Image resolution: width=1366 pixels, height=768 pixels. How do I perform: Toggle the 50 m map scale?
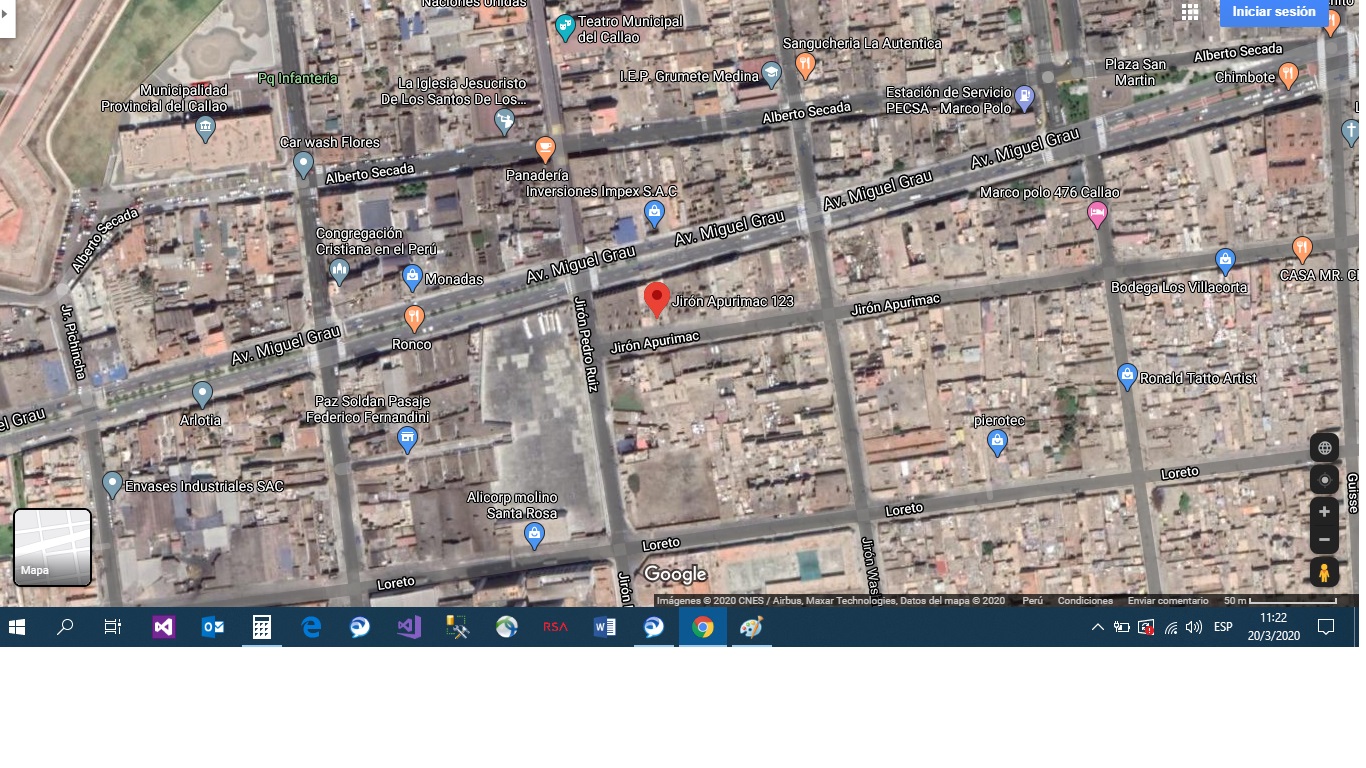(1280, 601)
